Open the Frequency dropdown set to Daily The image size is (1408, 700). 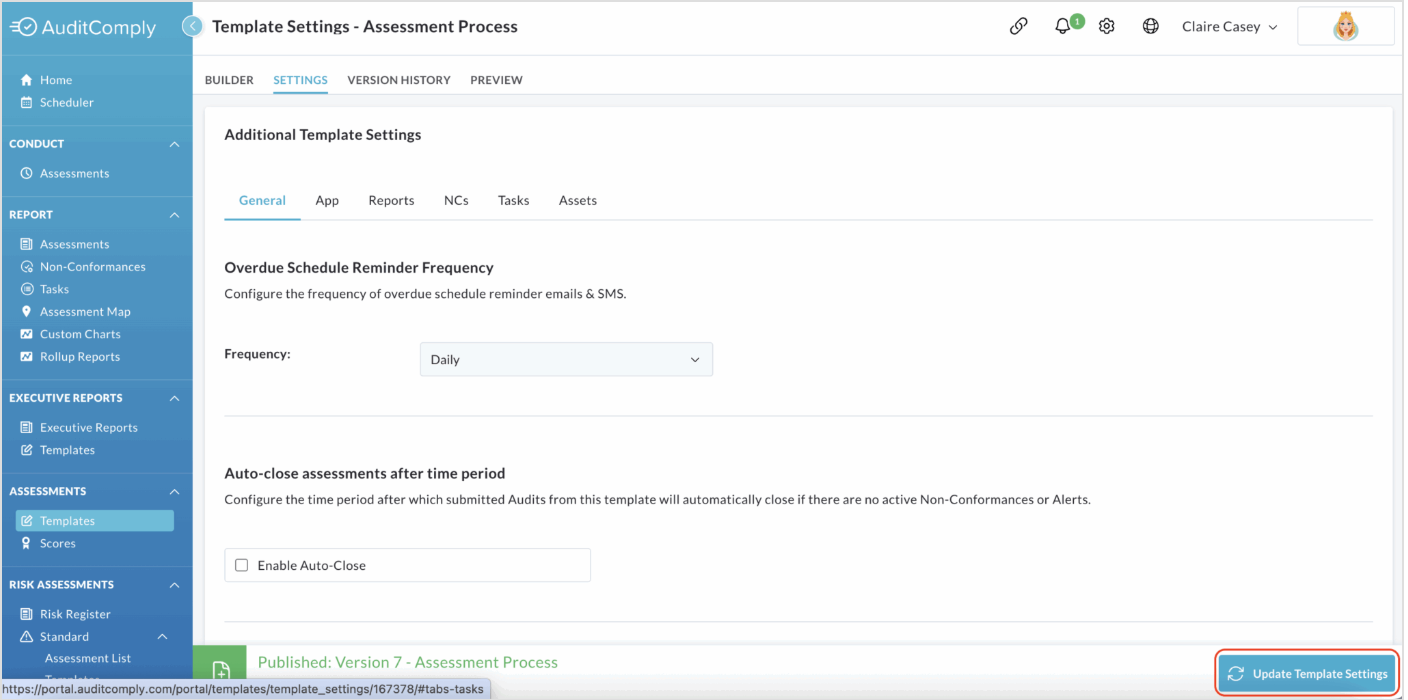[566, 360]
